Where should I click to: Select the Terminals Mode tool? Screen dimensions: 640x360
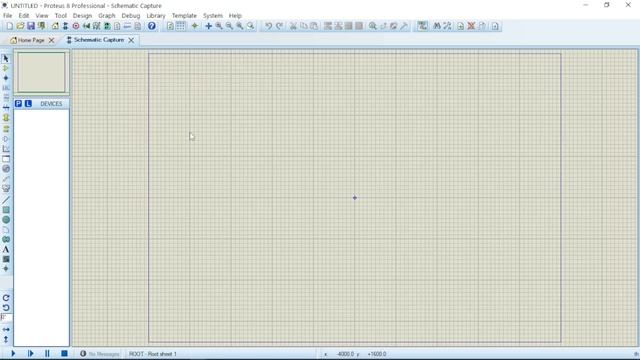pos(6,129)
